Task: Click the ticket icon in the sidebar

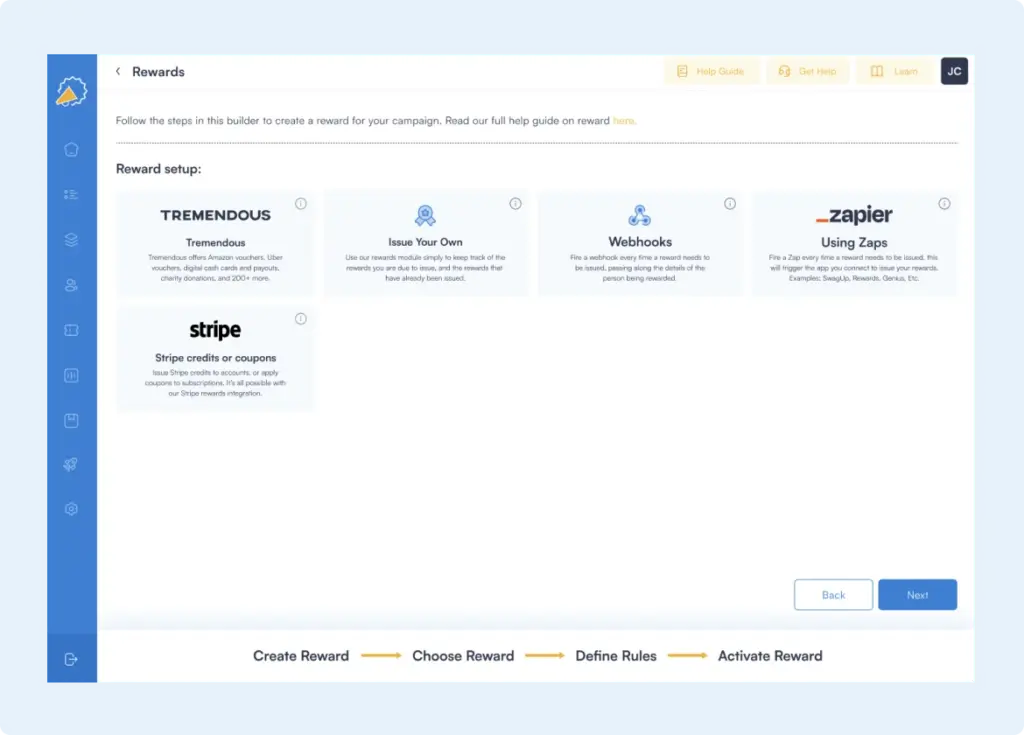Action: (71, 330)
